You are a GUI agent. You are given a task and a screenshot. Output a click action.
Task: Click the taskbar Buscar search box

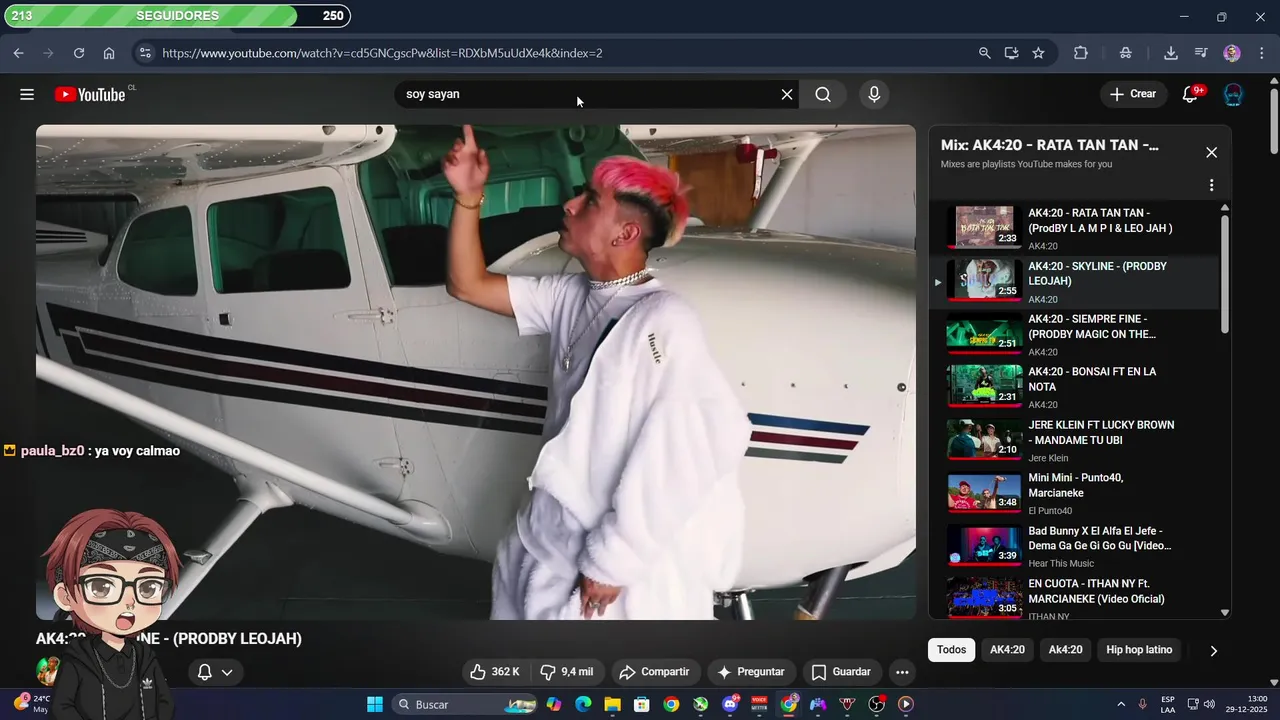465,704
